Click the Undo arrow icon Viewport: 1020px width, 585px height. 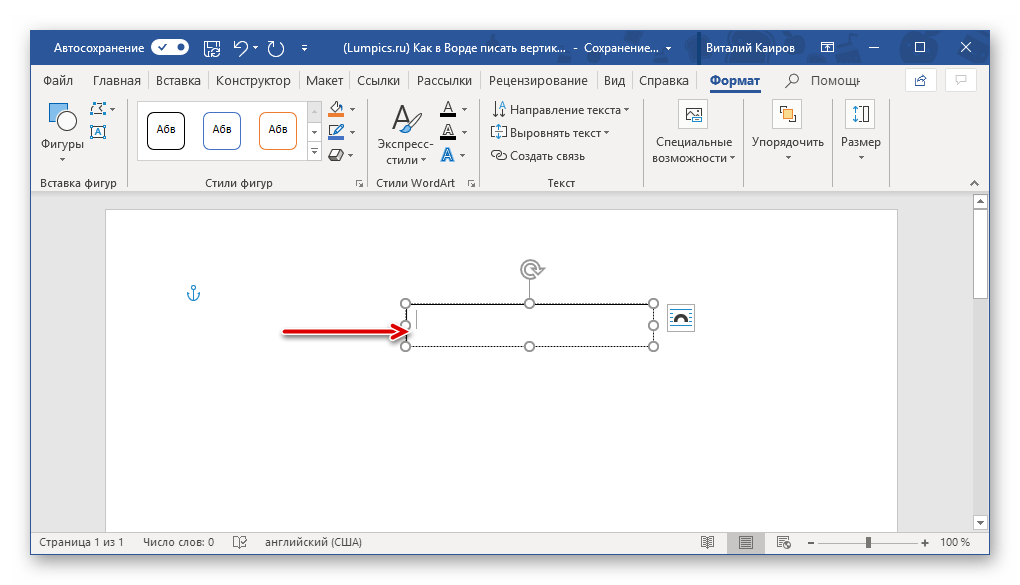coord(240,48)
